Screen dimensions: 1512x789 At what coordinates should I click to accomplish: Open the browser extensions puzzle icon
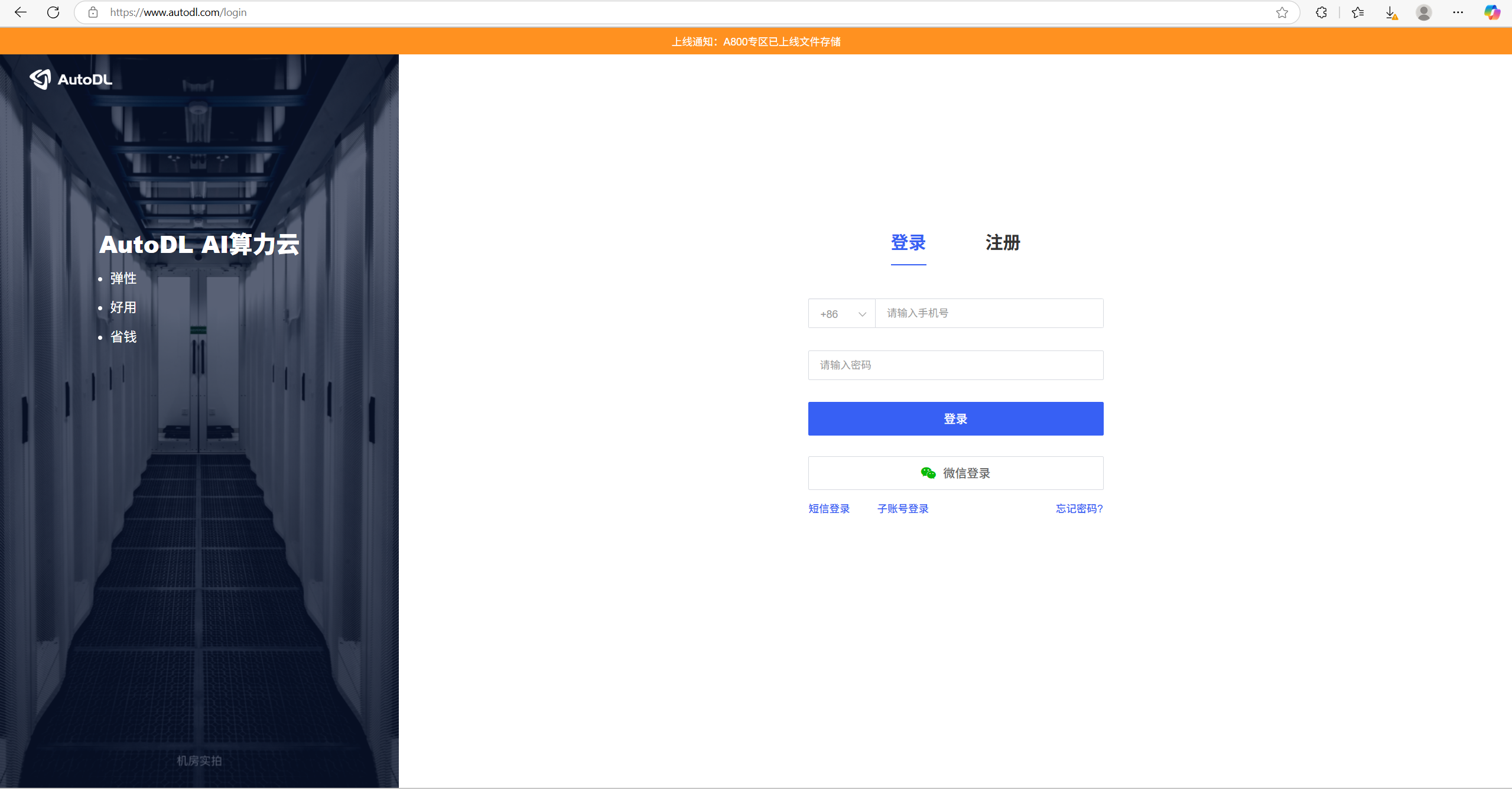click(x=1322, y=12)
